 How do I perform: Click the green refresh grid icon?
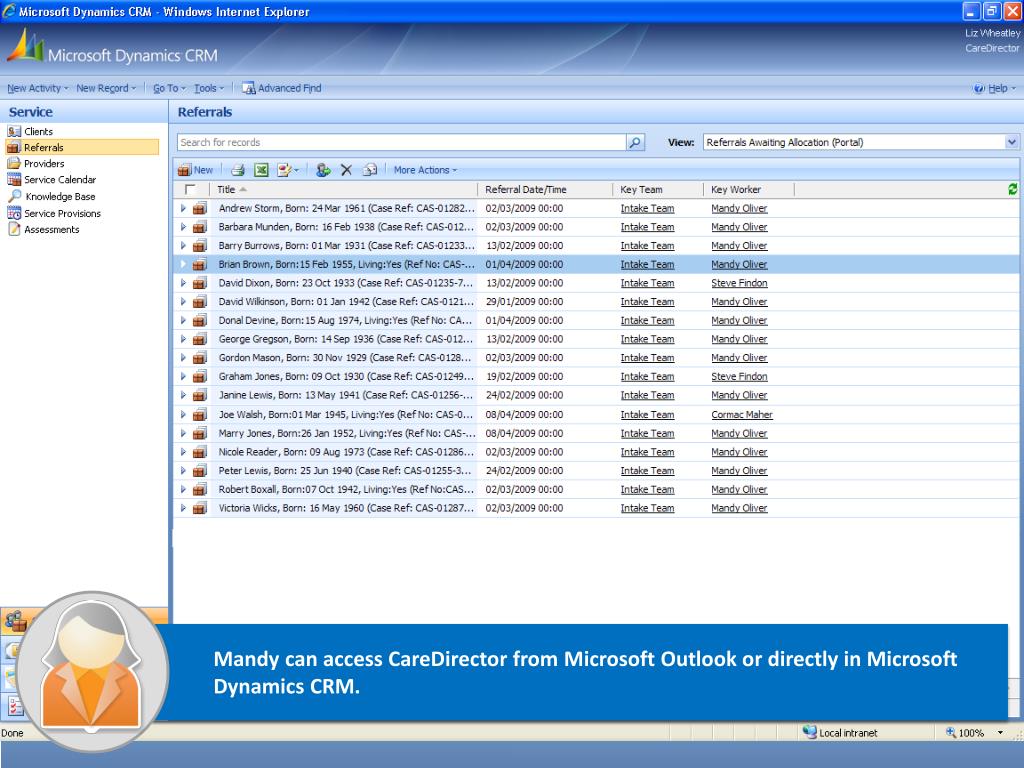click(x=1012, y=189)
